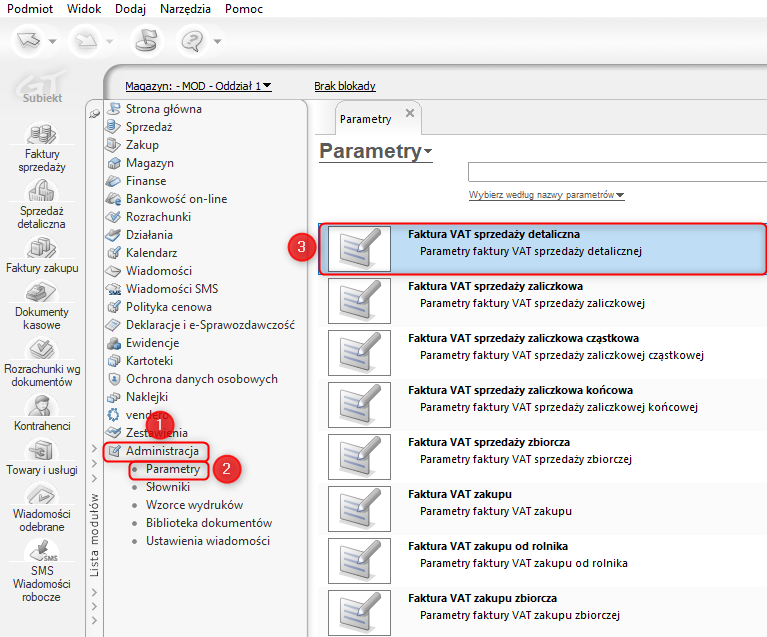Image resolution: width=767 pixels, height=637 pixels.
Task: Open the Kontrahenci shortcut icon
Action: pos(42,406)
